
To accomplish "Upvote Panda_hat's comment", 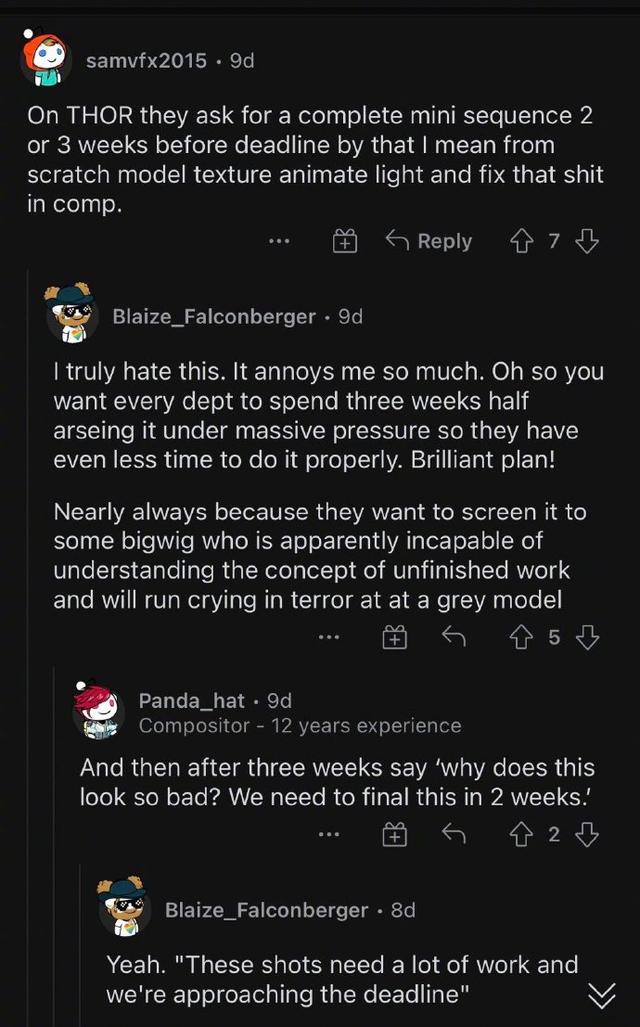I will pos(521,834).
